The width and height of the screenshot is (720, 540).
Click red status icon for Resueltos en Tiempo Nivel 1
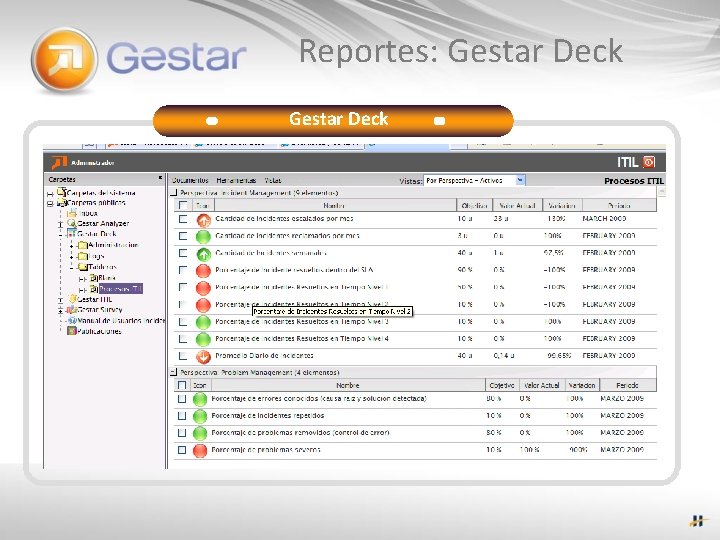[203, 288]
